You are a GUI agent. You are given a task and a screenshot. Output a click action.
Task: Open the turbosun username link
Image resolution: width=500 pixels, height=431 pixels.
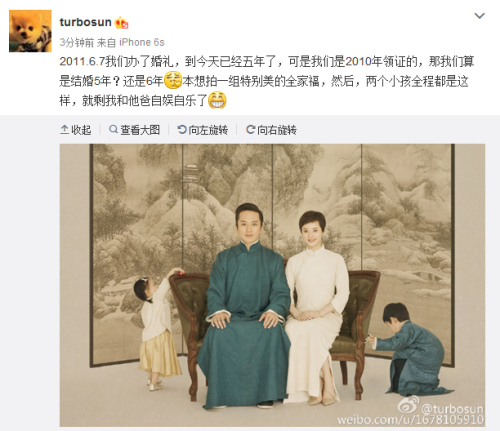85,22
